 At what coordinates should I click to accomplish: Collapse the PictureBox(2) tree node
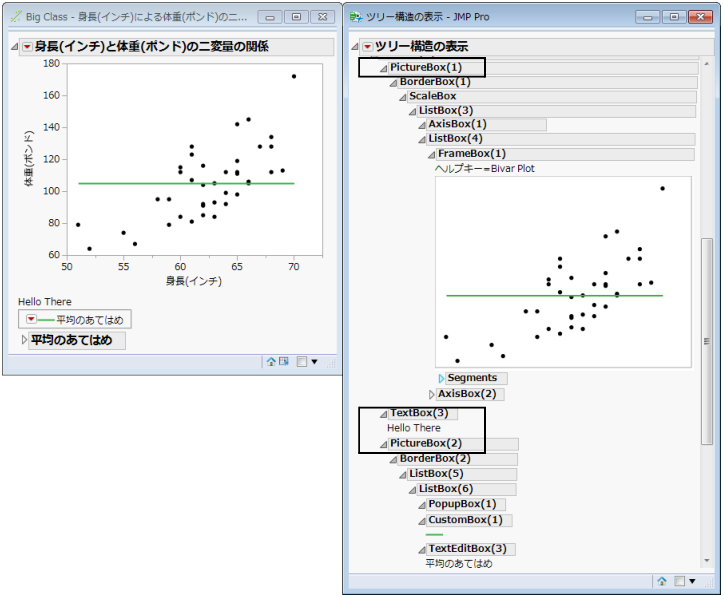coord(383,445)
